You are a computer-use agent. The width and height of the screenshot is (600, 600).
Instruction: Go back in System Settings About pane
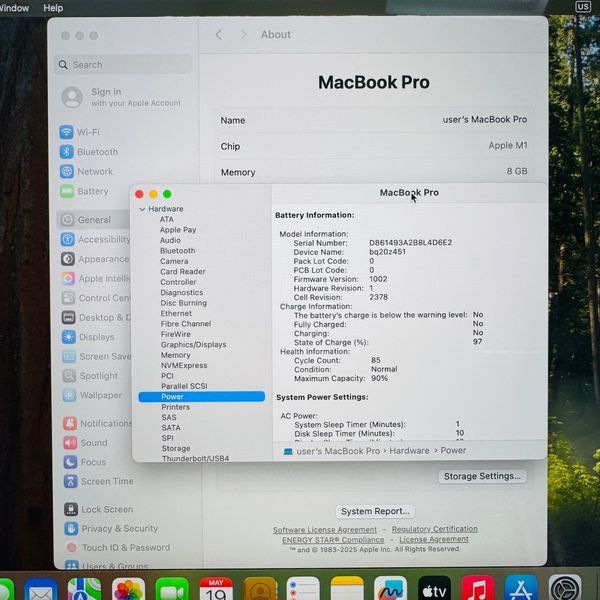click(219, 35)
